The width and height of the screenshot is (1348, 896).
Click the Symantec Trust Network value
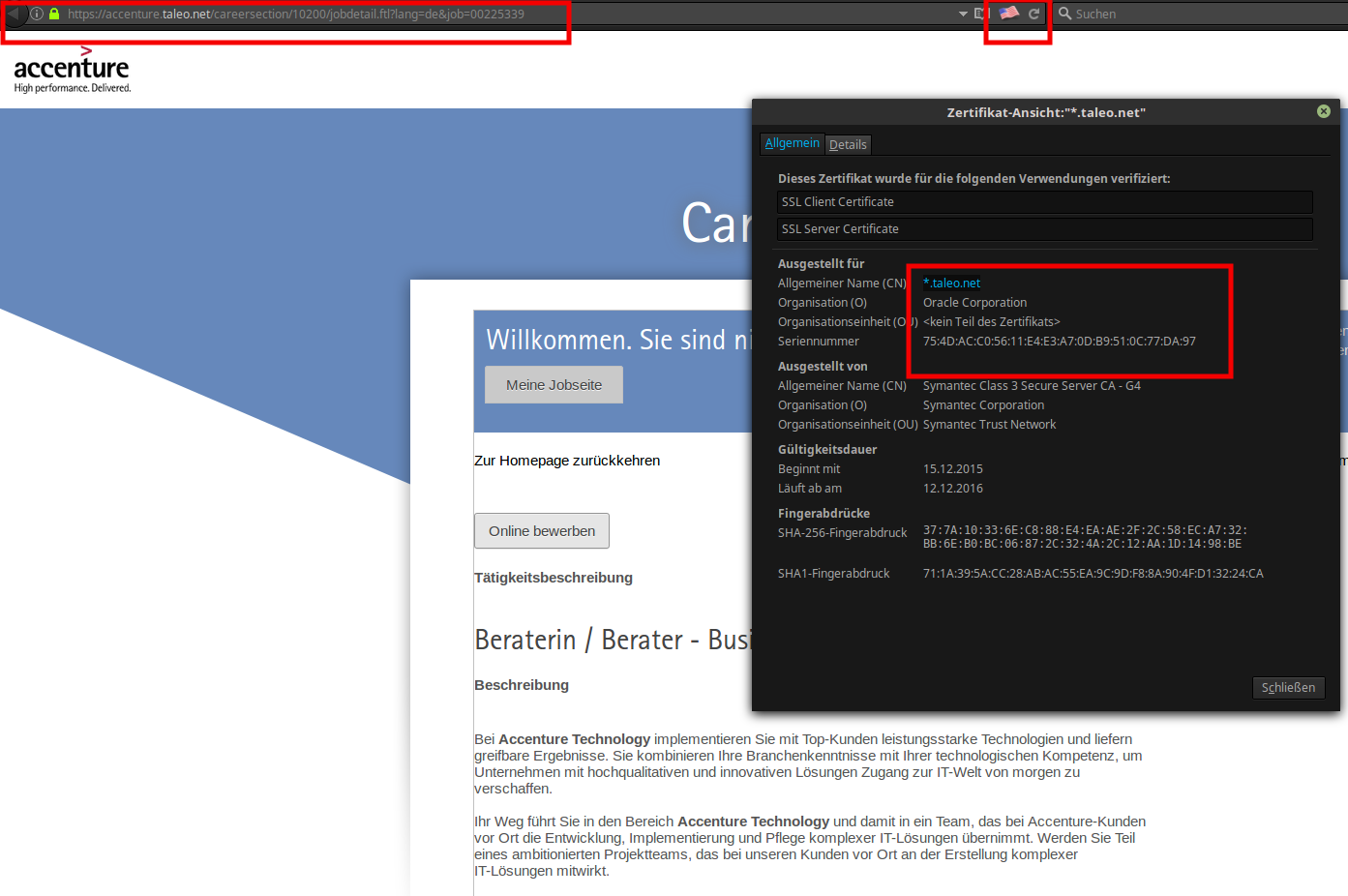(x=989, y=425)
